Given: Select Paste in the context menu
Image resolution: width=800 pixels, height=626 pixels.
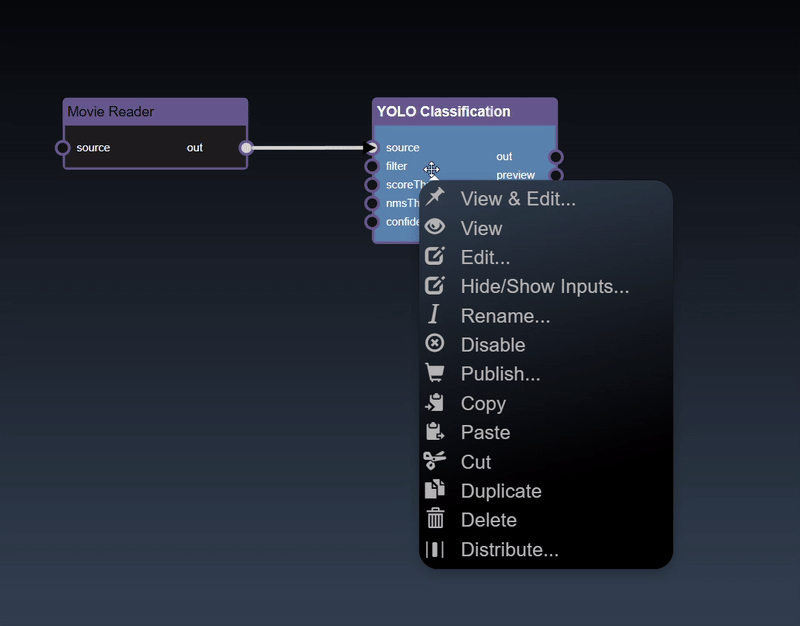Looking at the screenshot, I should 485,432.
